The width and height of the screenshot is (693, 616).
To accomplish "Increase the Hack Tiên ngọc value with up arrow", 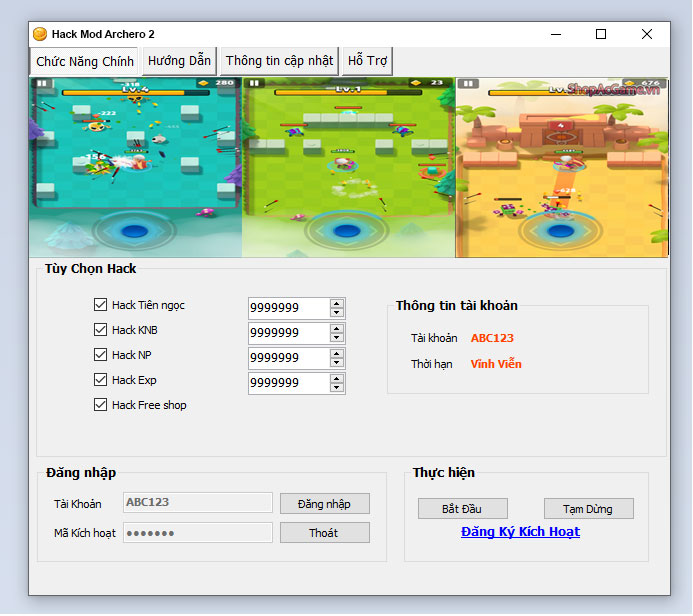I will (337, 303).
